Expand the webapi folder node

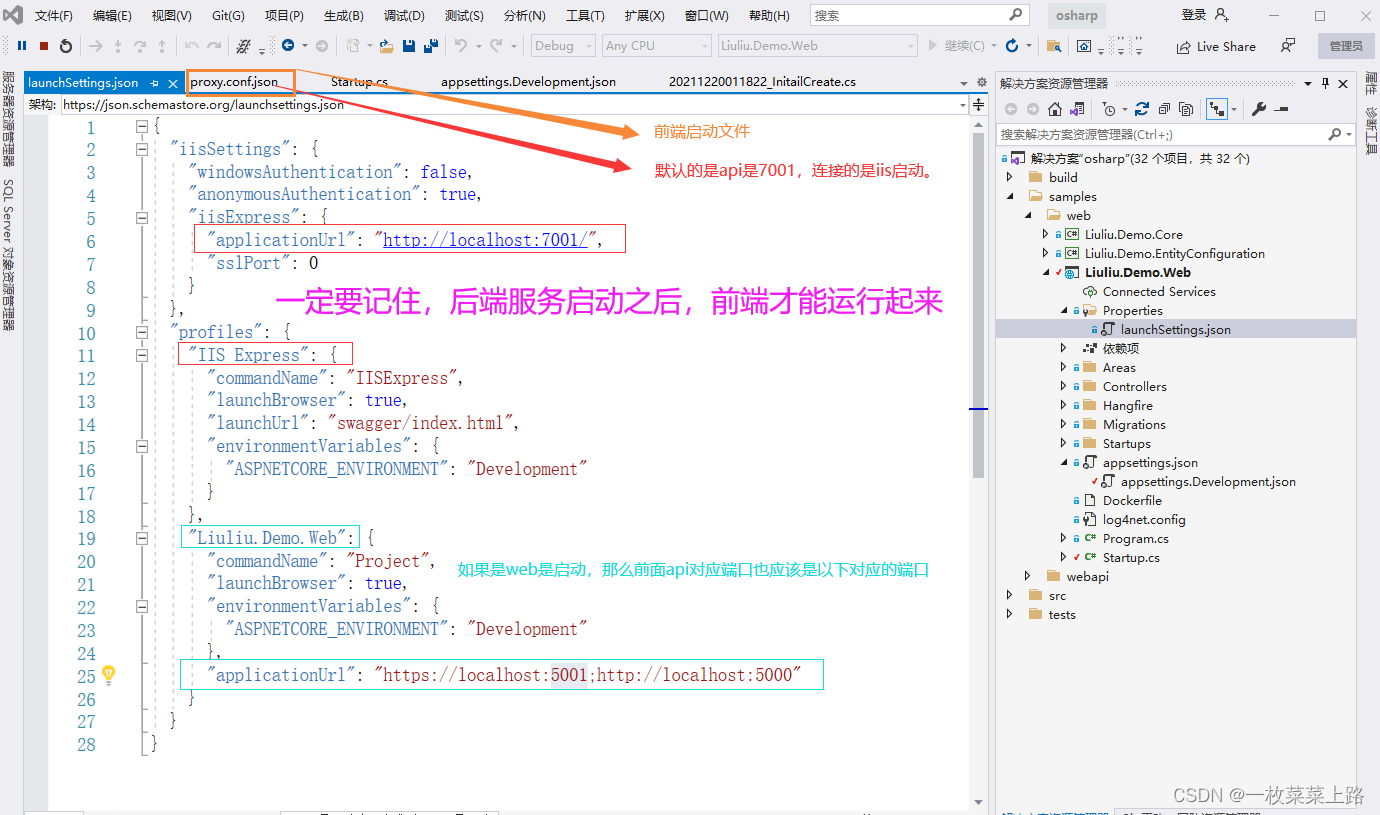point(1028,576)
